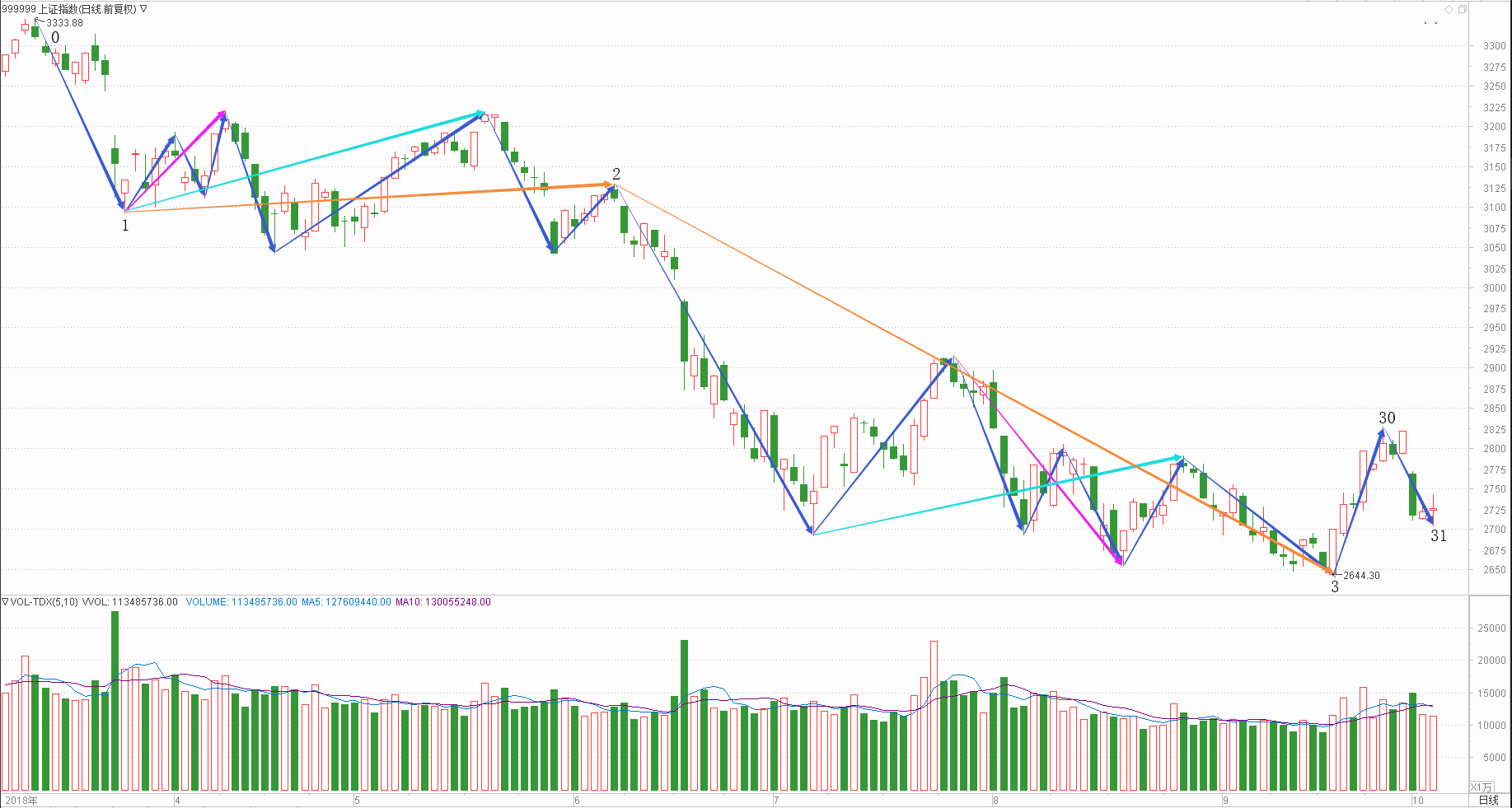
Task: Select wave label 31 at chart end
Action: [x=1438, y=536]
